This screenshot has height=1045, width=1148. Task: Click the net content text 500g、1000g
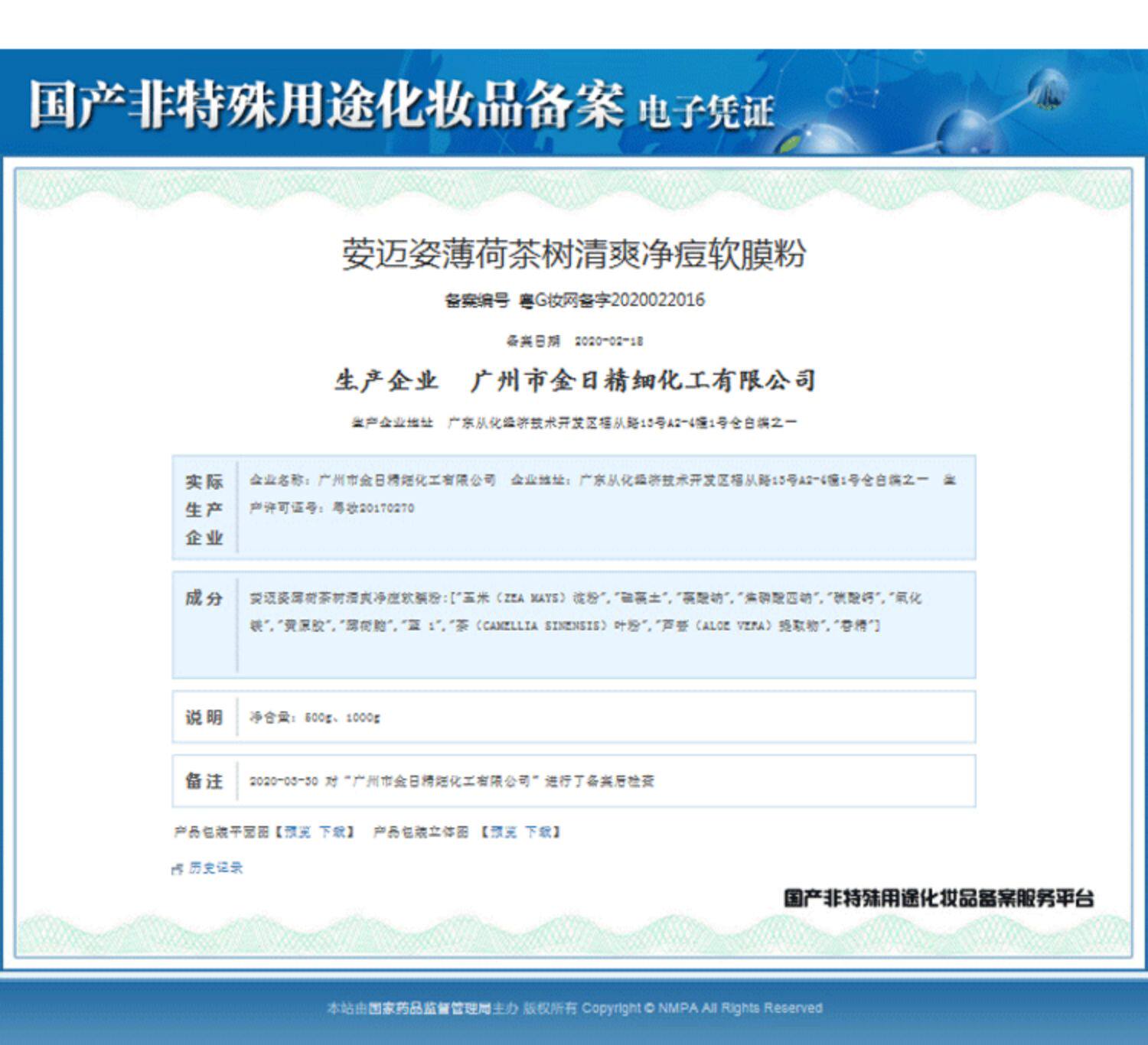[x=342, y=718]
